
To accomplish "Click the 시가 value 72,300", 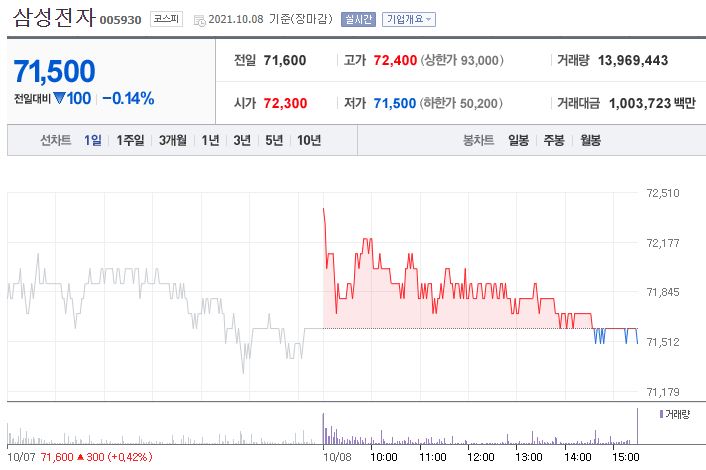I will (x=285, y=104).
